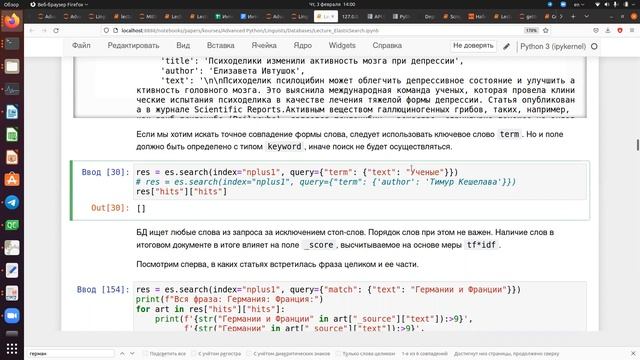
Task: Click the Out[30] output prompt
Action: point(110,208)
